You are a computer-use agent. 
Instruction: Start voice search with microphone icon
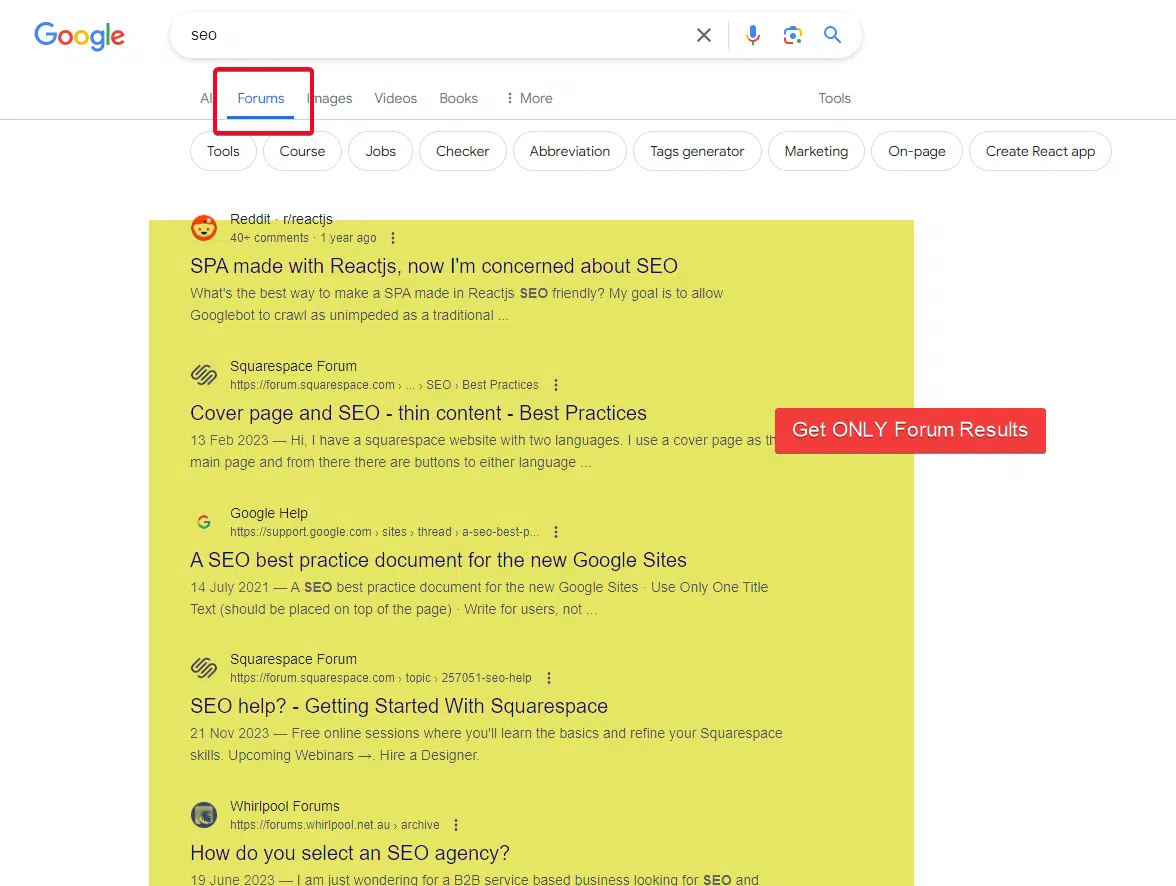[x=752, y=35]
